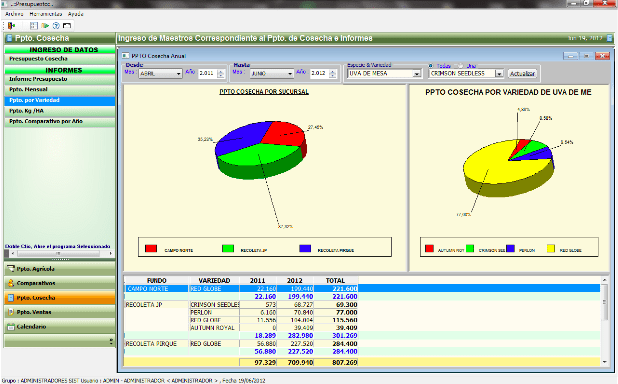Screen dimensions: 618x384
Task: Click the table's scroll down arrow
Action: [x=604, y=362]
